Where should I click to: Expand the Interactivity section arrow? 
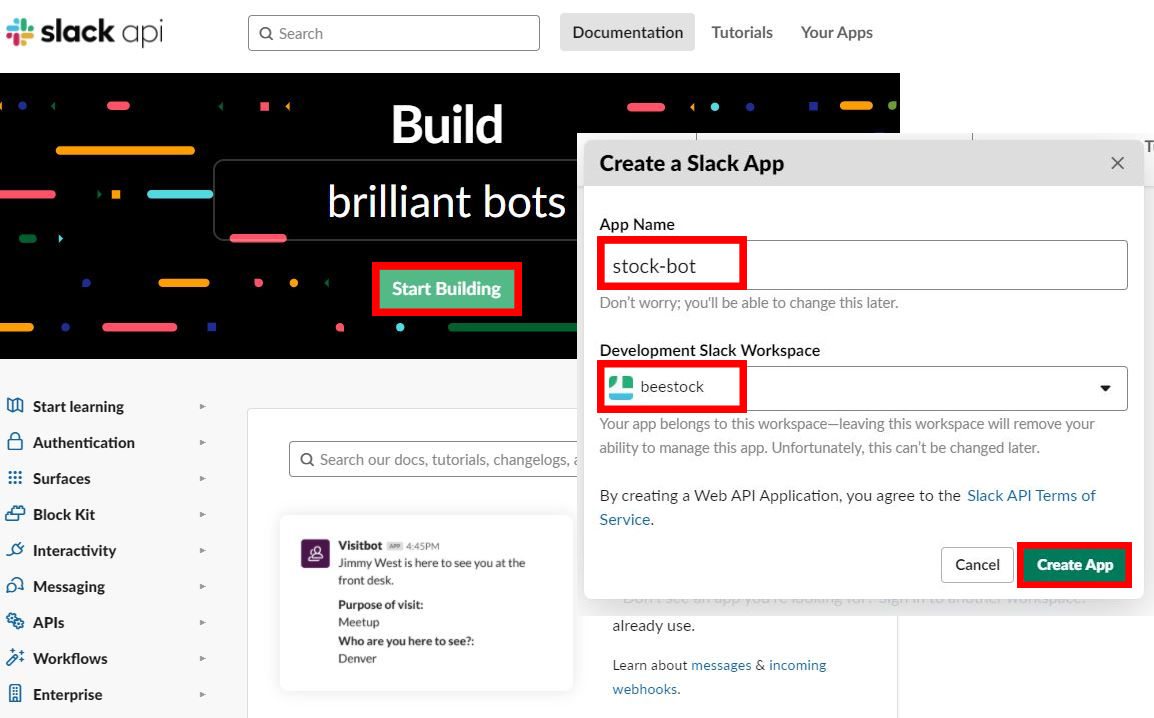[202, 550]
